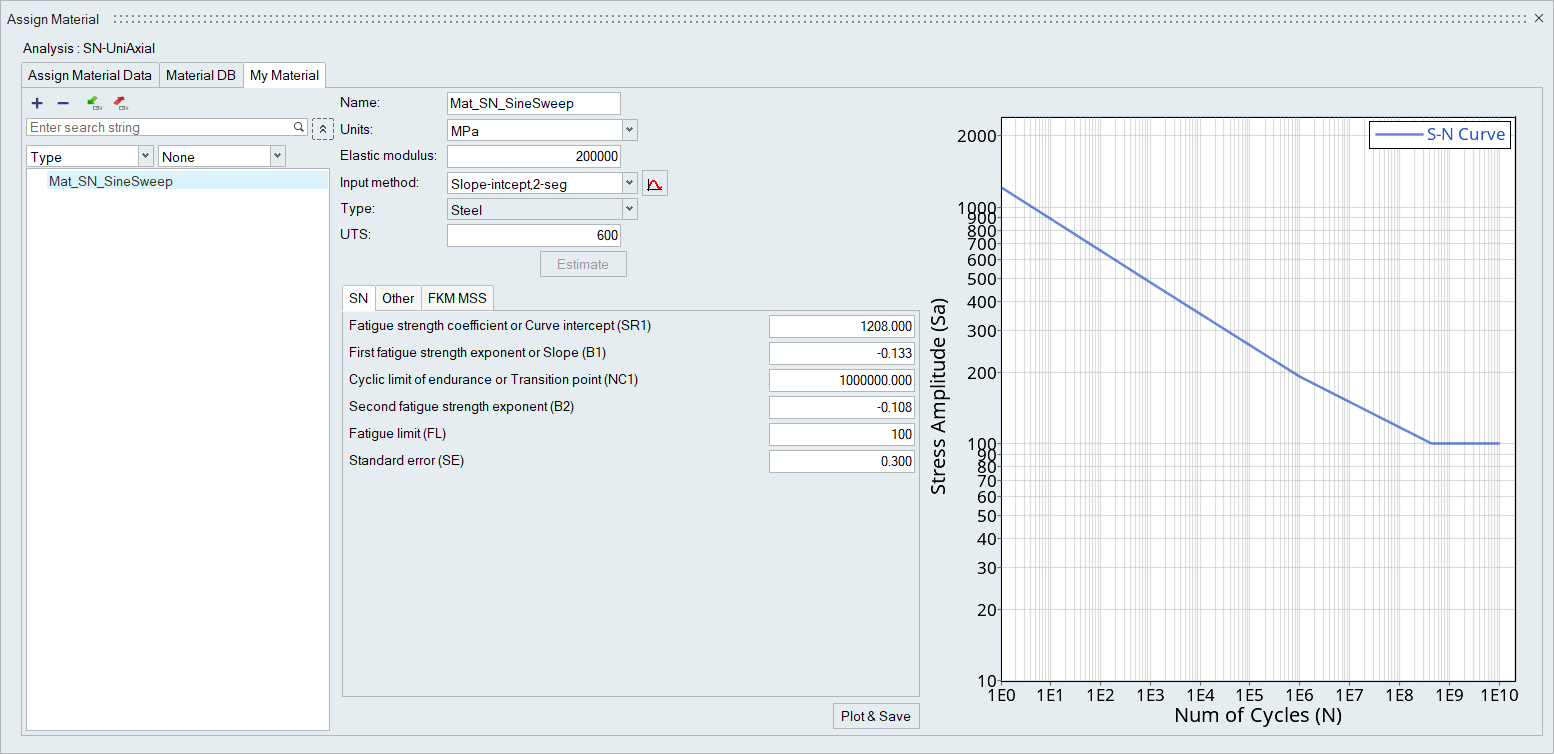Collapse the filter section with double chevron

point(322,130)
